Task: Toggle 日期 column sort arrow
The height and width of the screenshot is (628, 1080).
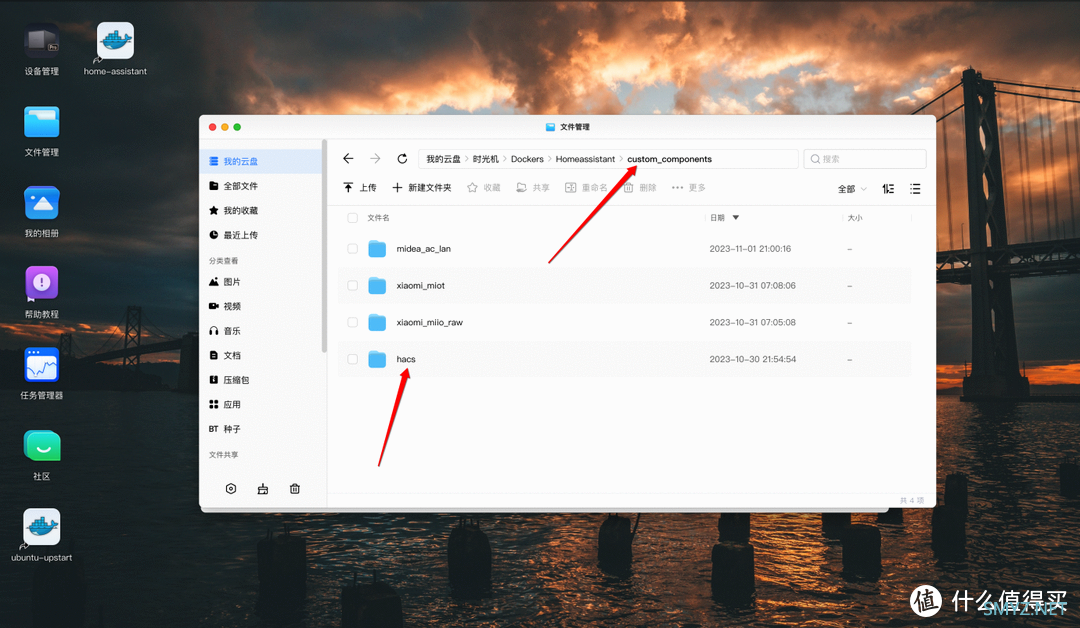Action: (736, 217)
